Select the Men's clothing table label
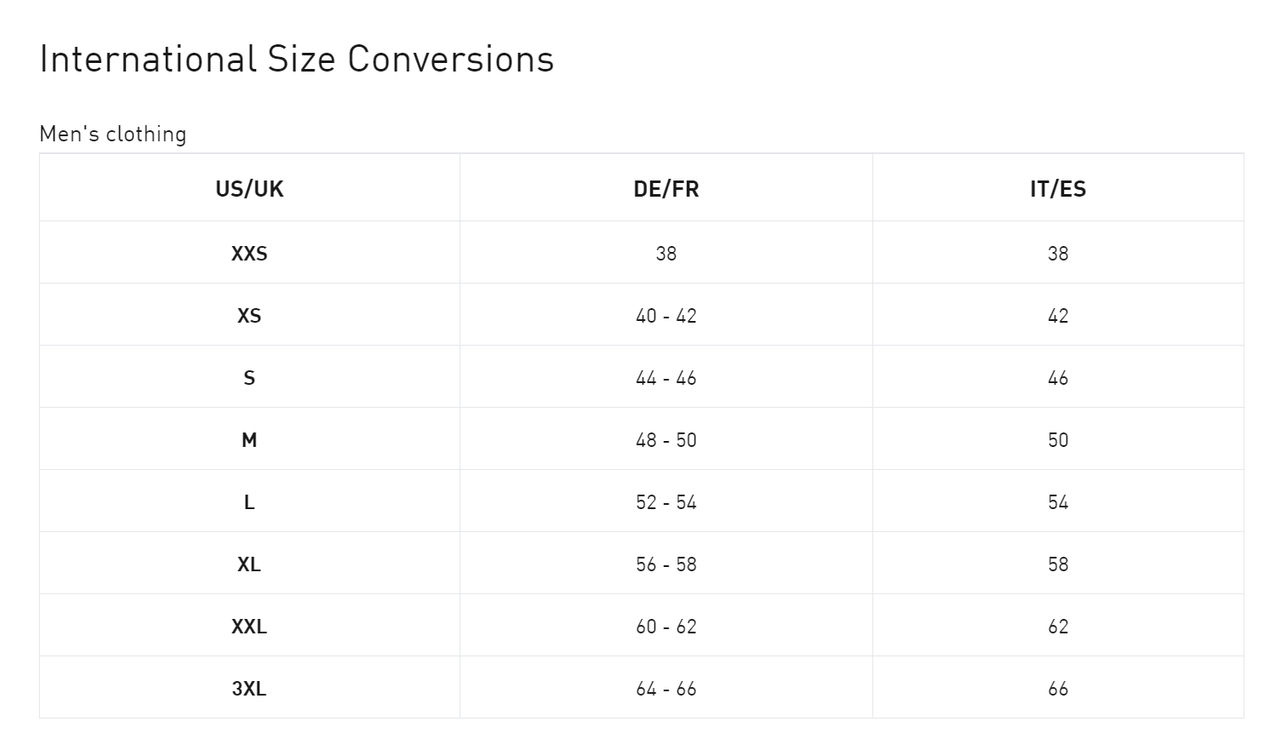Screen dimensions: 1280x733 point(113,134)
